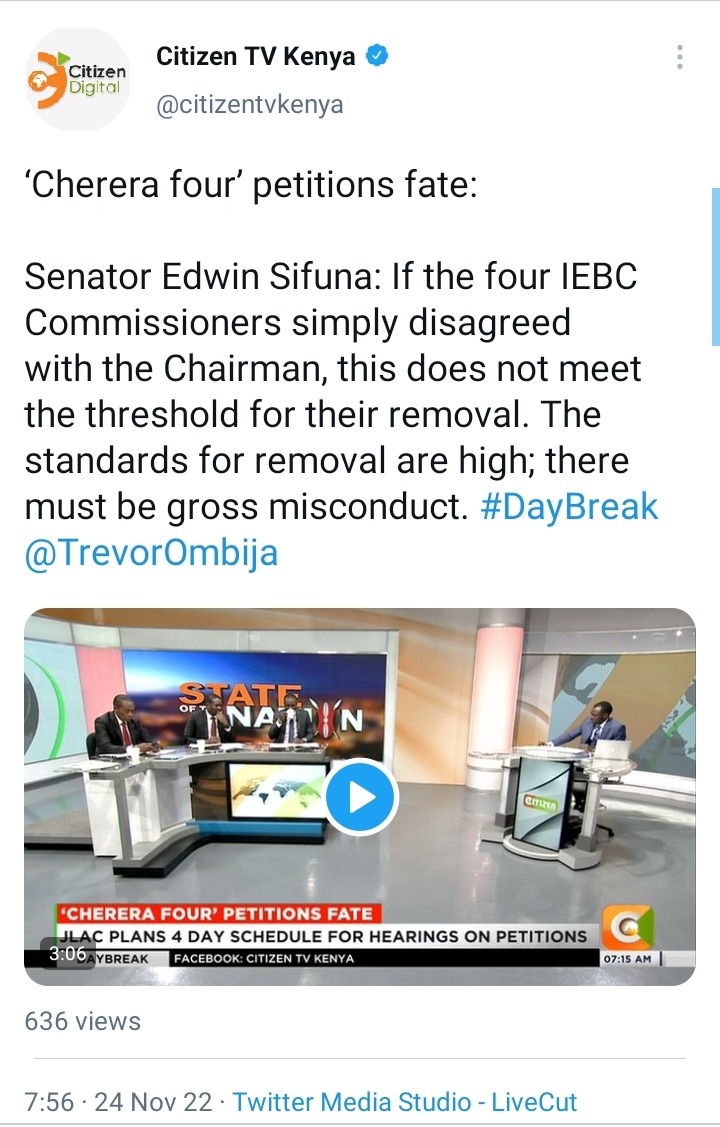Click the JLAC plans 4 day schedule ticker

(323, 936)
